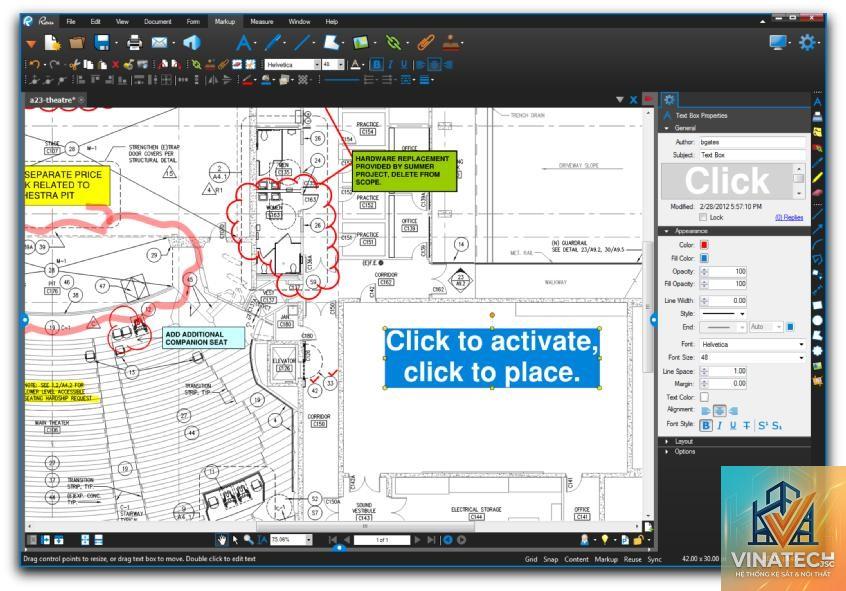Click the magnifier Zoom tool in navigation bar
Image resolution: width=846 pixels, height=591 pixels.
[x=249, y=540]
